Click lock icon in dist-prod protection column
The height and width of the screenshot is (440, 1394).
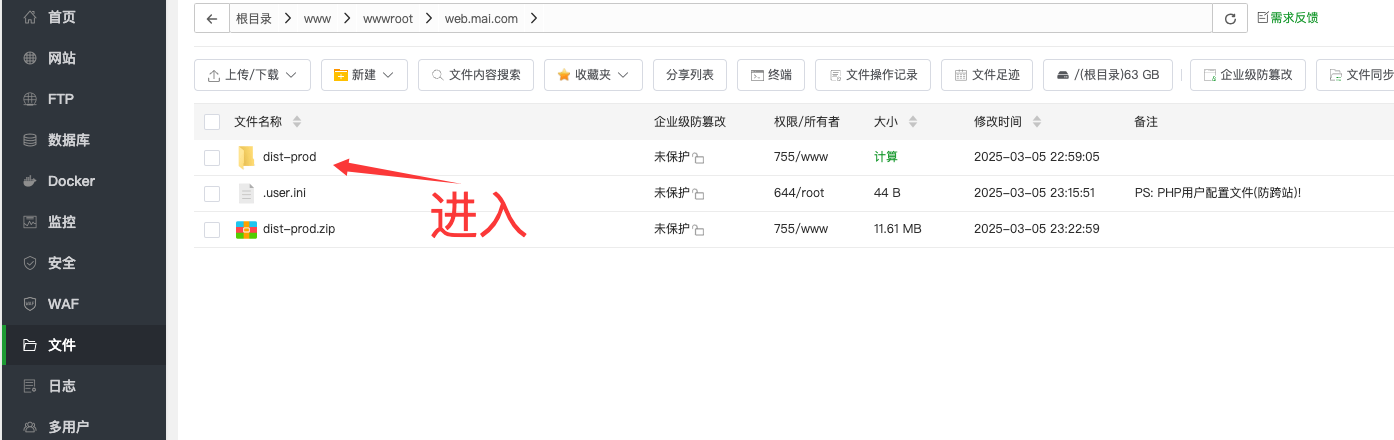[x=699, y=159]
